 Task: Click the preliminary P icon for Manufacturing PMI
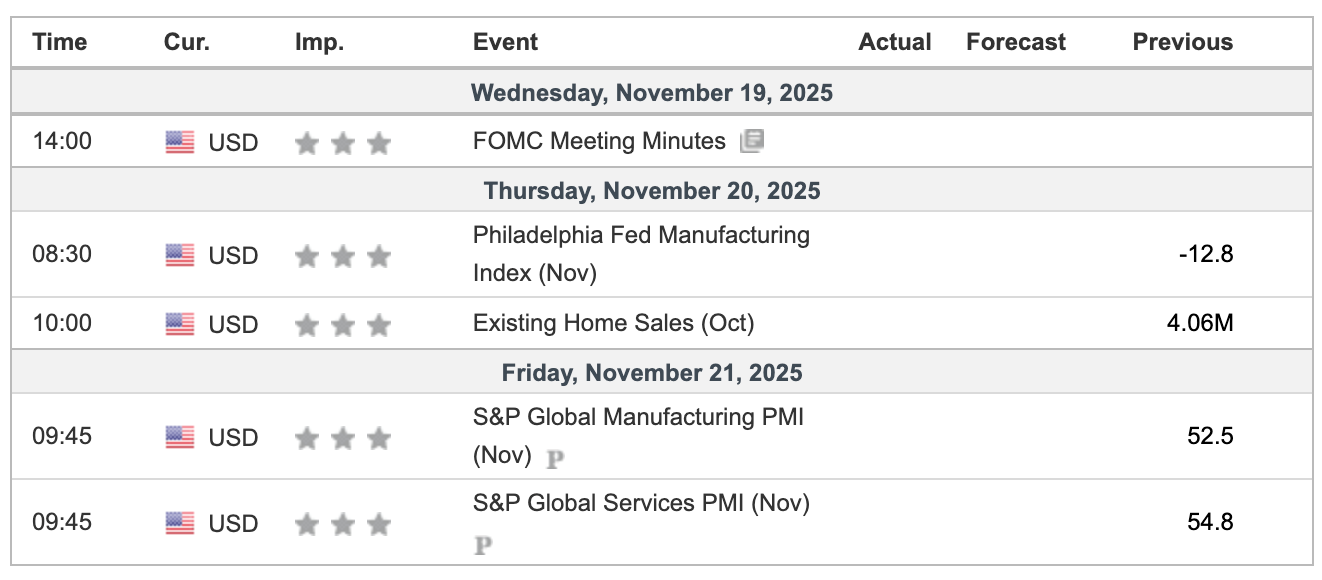555,459
